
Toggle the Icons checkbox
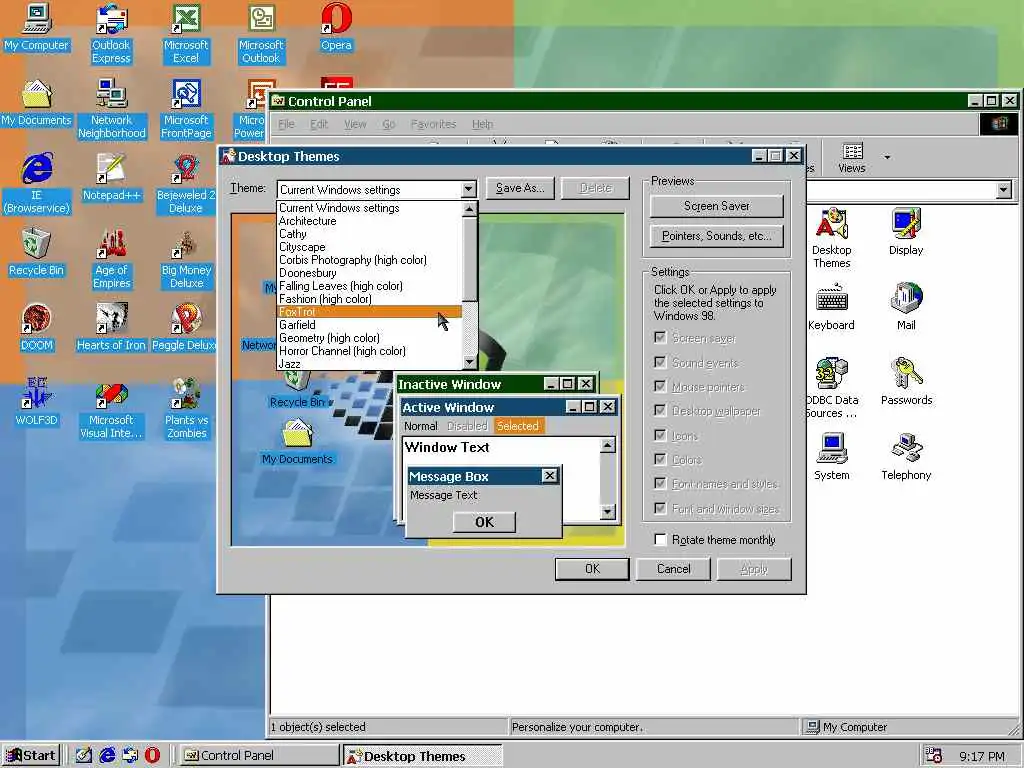tap(660, 435)
